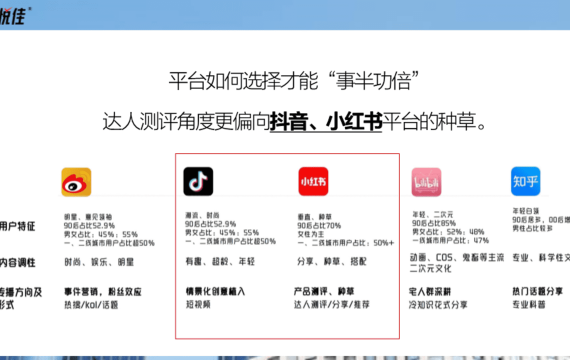Click the 传播方向及形式 row label
This screenshot has width=570, height=360.
[x=21, y=298]
